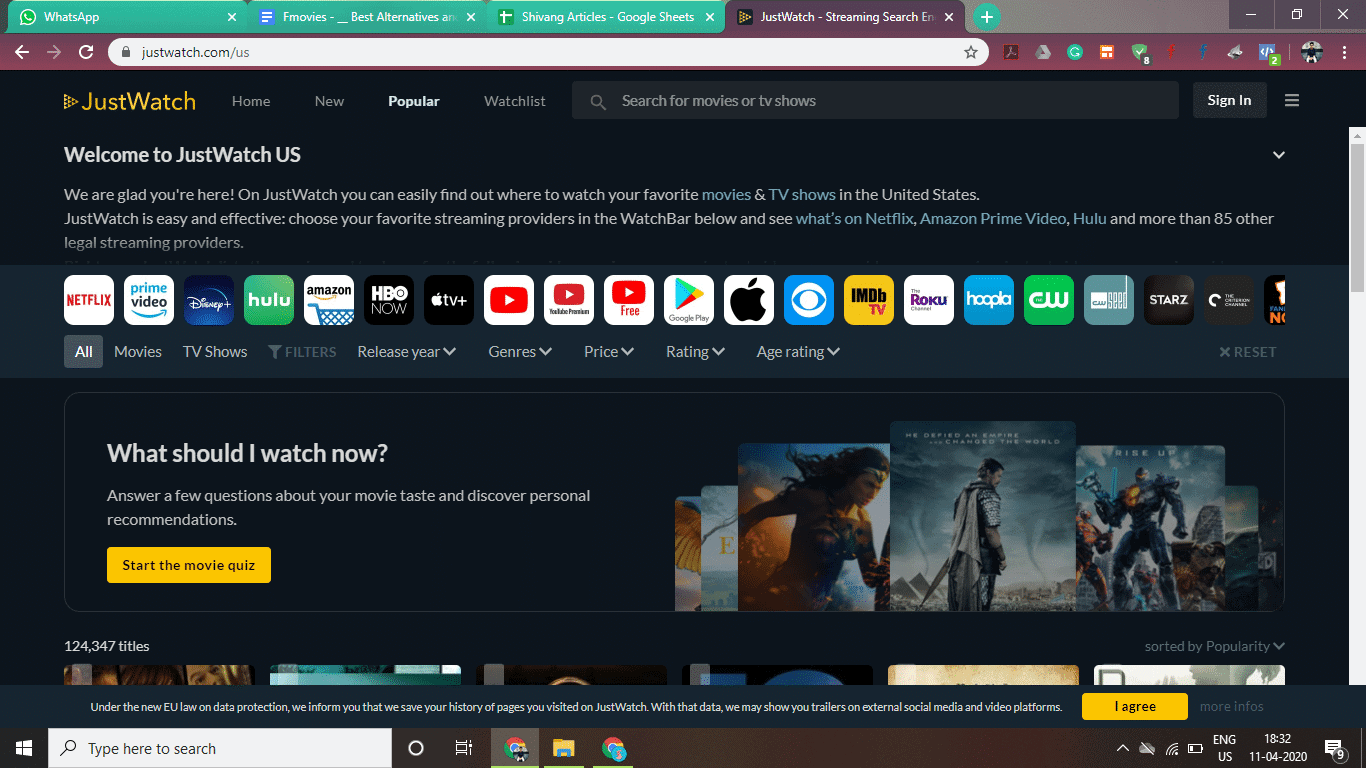This screenshot has width=1366, height=768.
Task: Select the YouTube Premium provider icon
Action: [x=569, y=300]
